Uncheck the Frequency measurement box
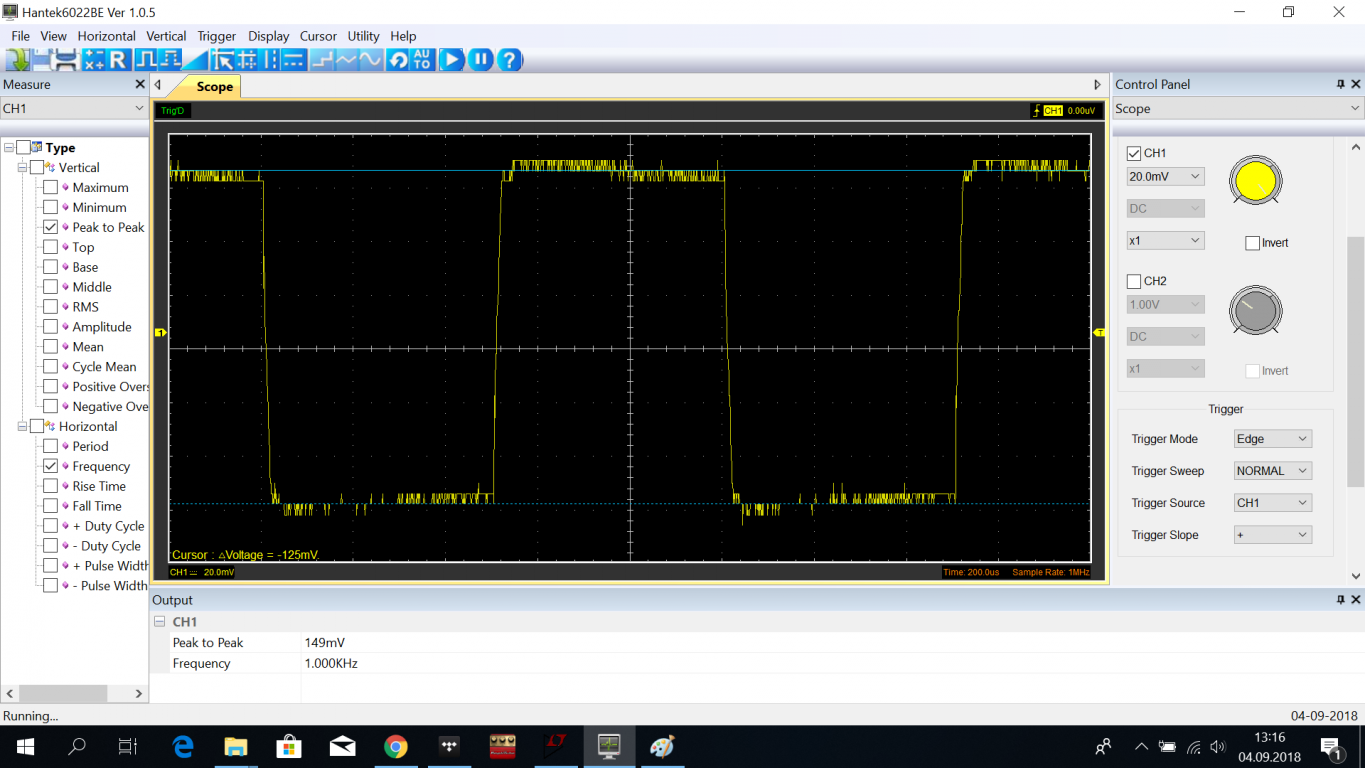The height and width of the screenshot is (768, 1365). 50,466
